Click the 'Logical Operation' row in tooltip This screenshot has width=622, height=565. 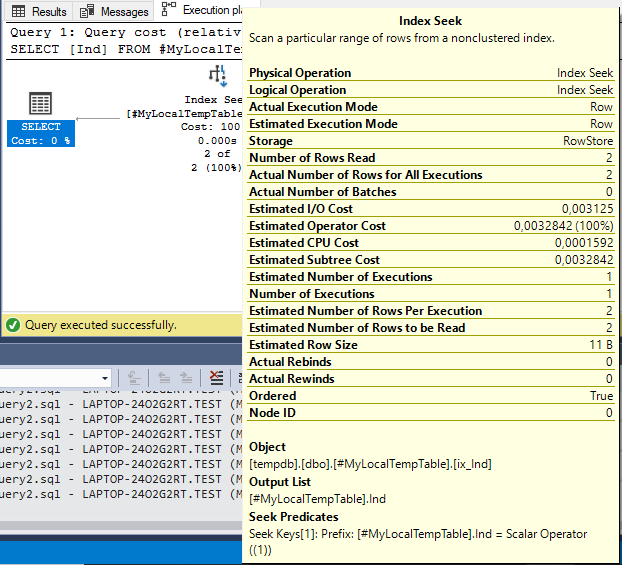[x=431, y=90]
